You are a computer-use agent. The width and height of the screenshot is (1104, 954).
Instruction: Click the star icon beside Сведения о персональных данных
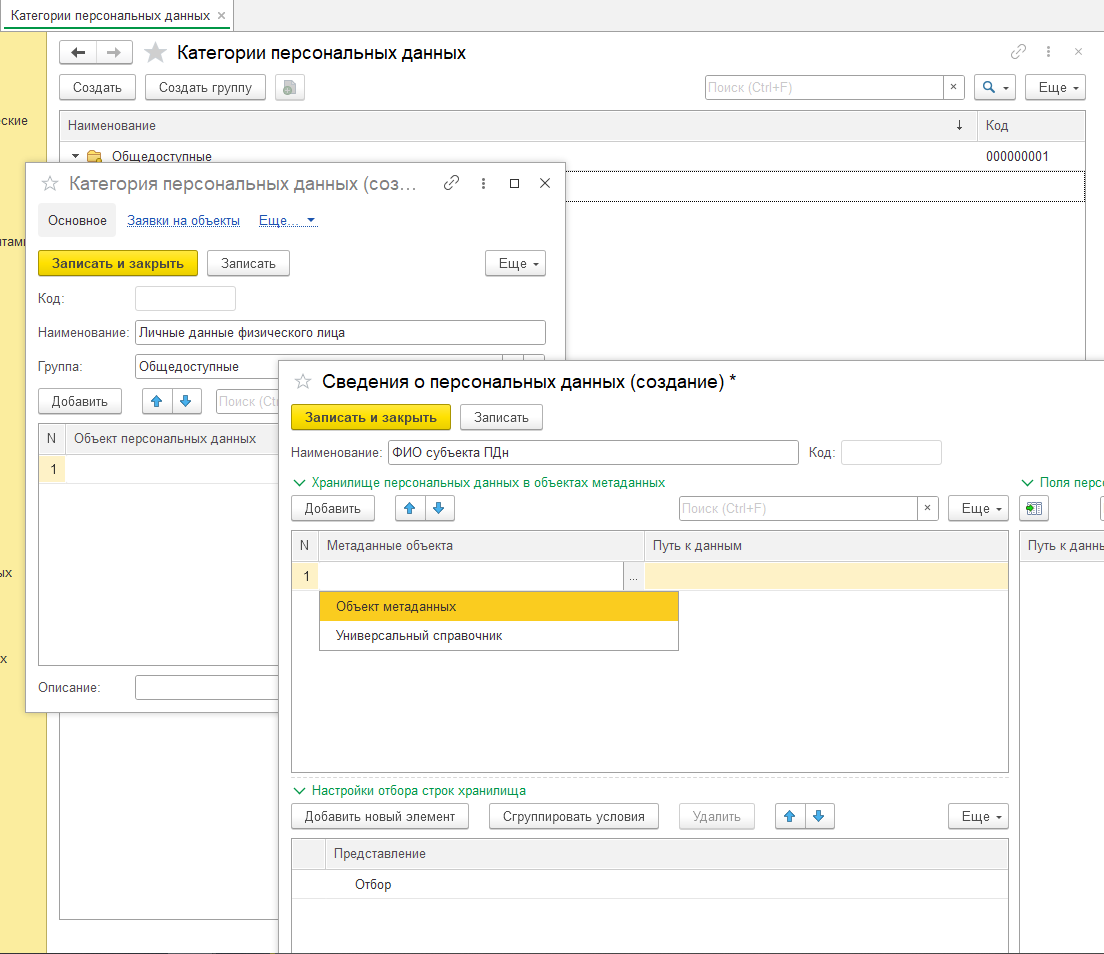303,381
